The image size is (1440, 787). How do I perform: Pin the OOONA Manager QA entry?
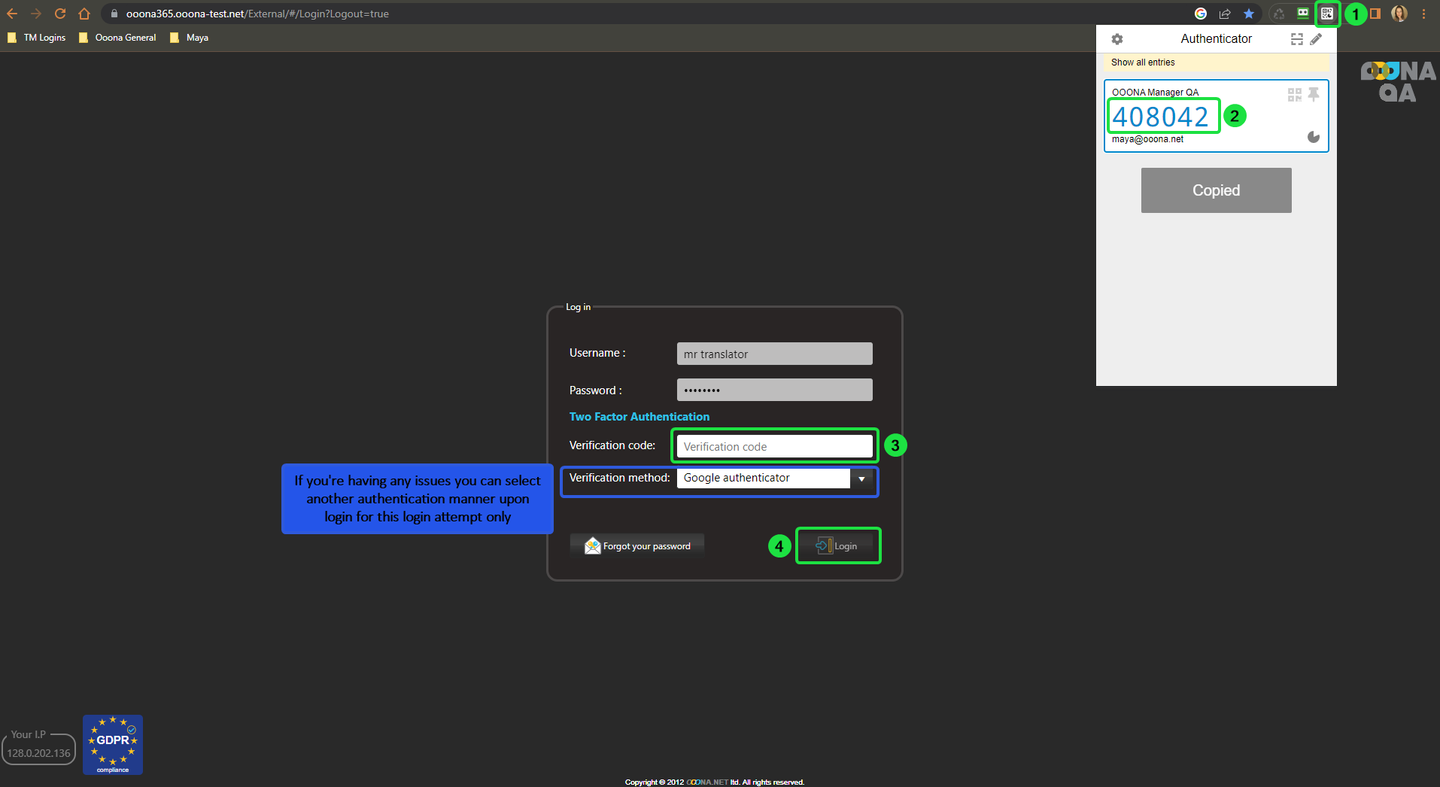coord(1314,94)
